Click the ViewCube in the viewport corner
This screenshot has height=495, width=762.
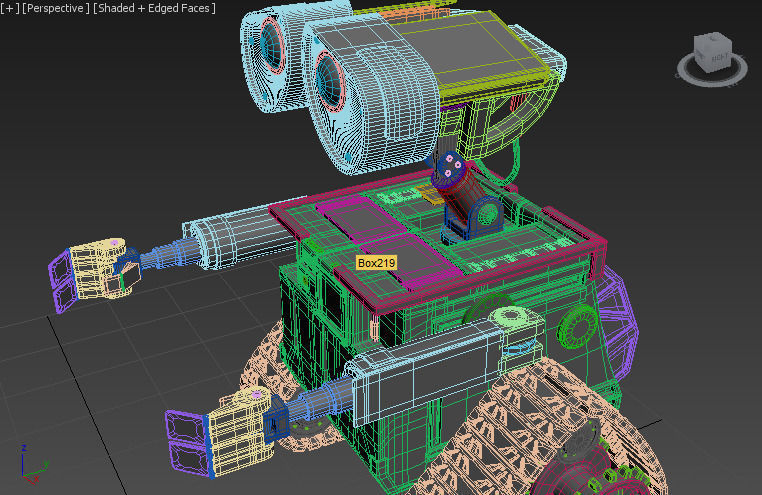click(712, 52)
